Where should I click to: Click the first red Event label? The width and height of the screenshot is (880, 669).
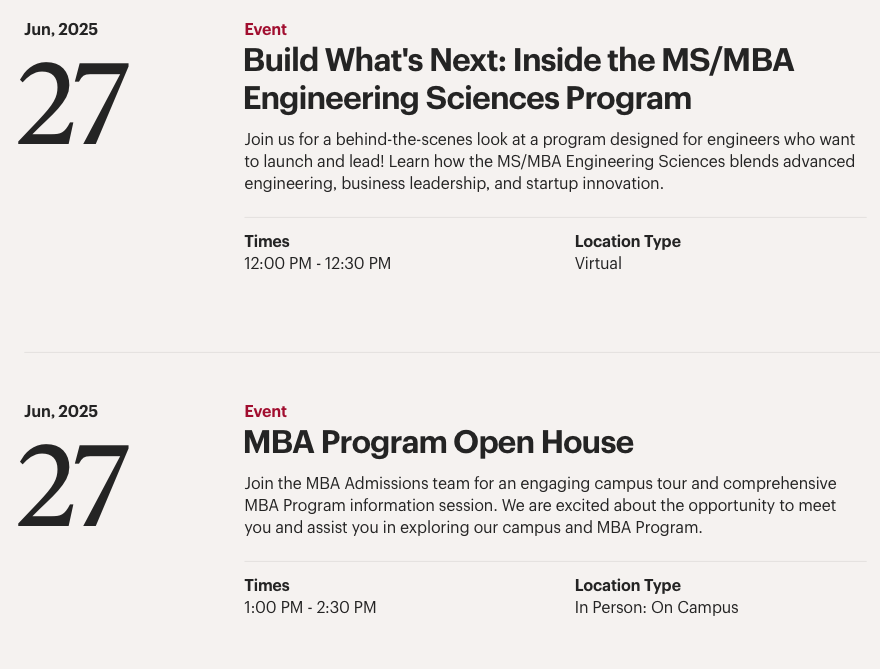tap(265, 29)
